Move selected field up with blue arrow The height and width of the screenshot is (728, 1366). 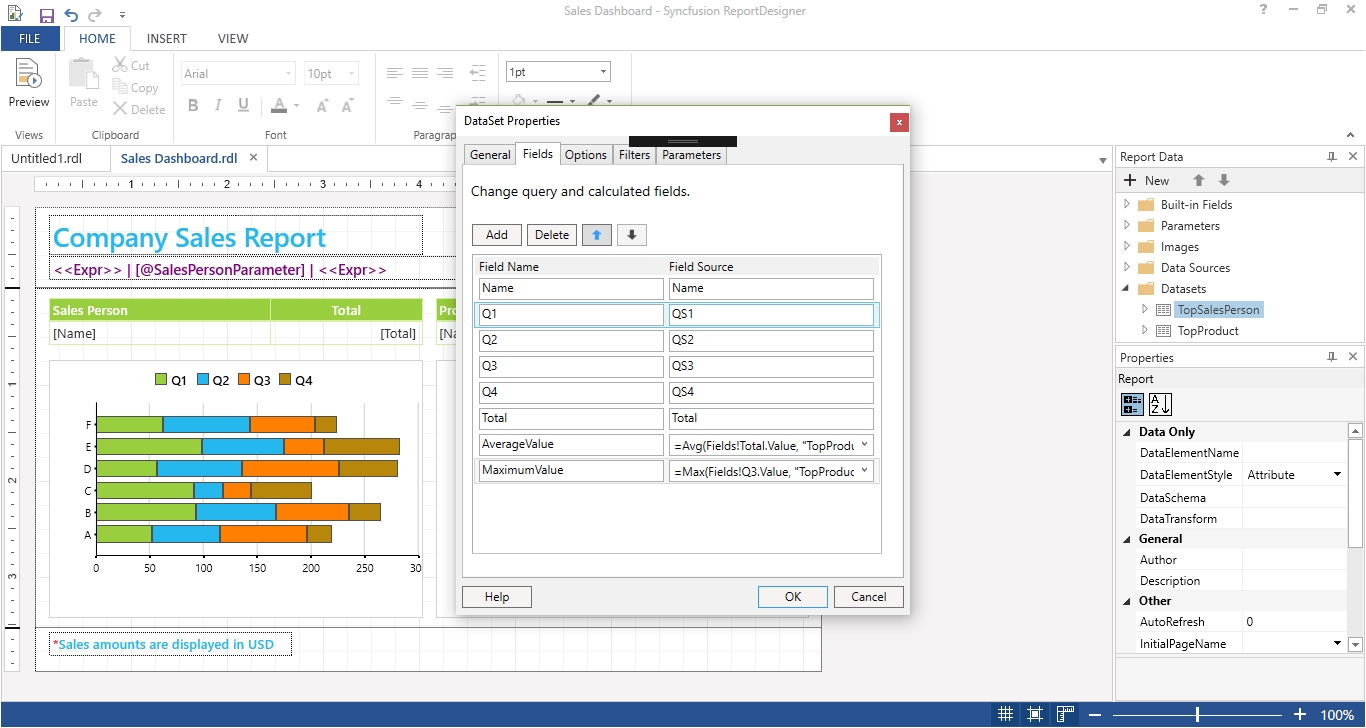(597, 235)
